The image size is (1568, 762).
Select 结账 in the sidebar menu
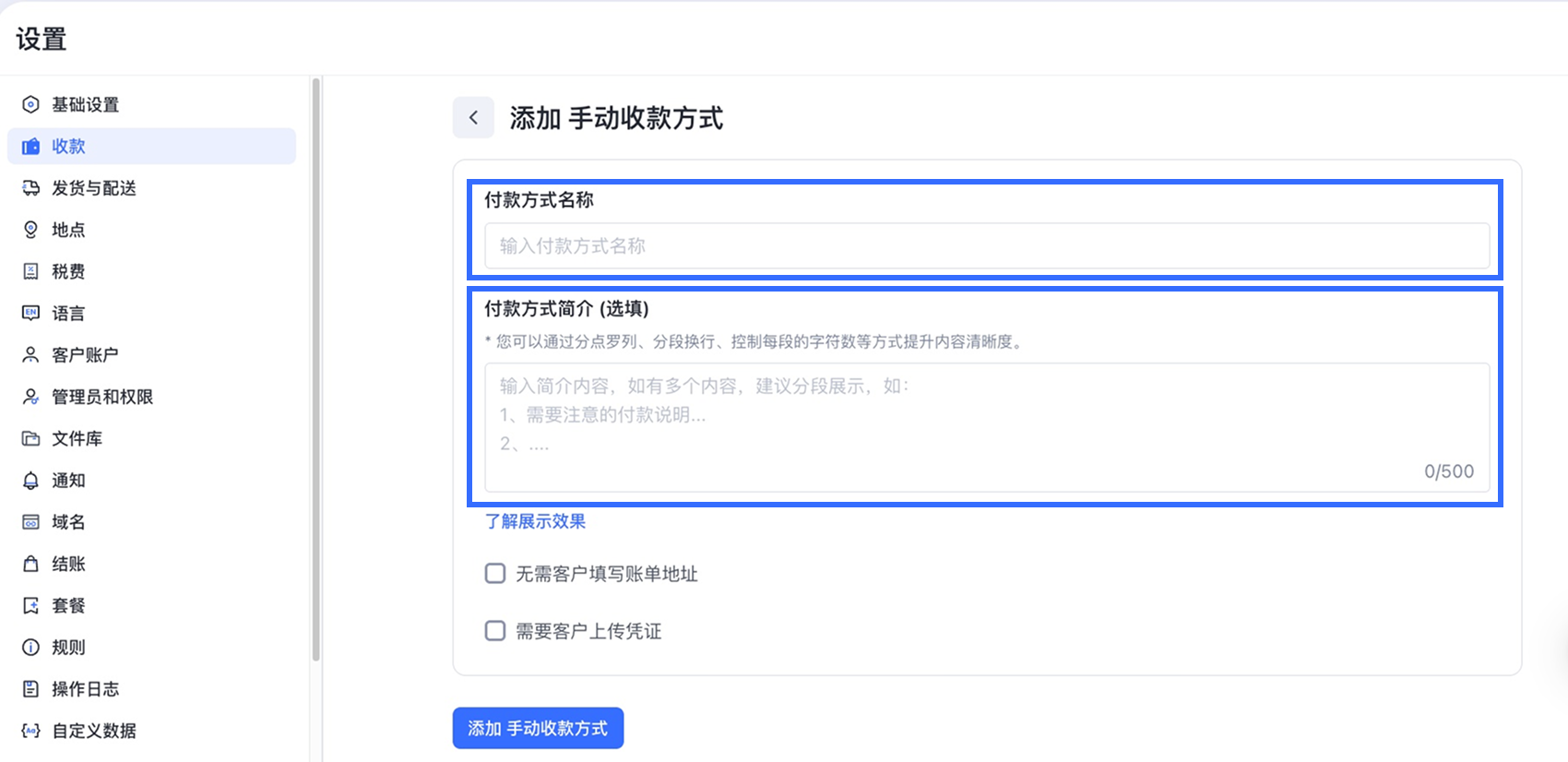coord(67,563)
